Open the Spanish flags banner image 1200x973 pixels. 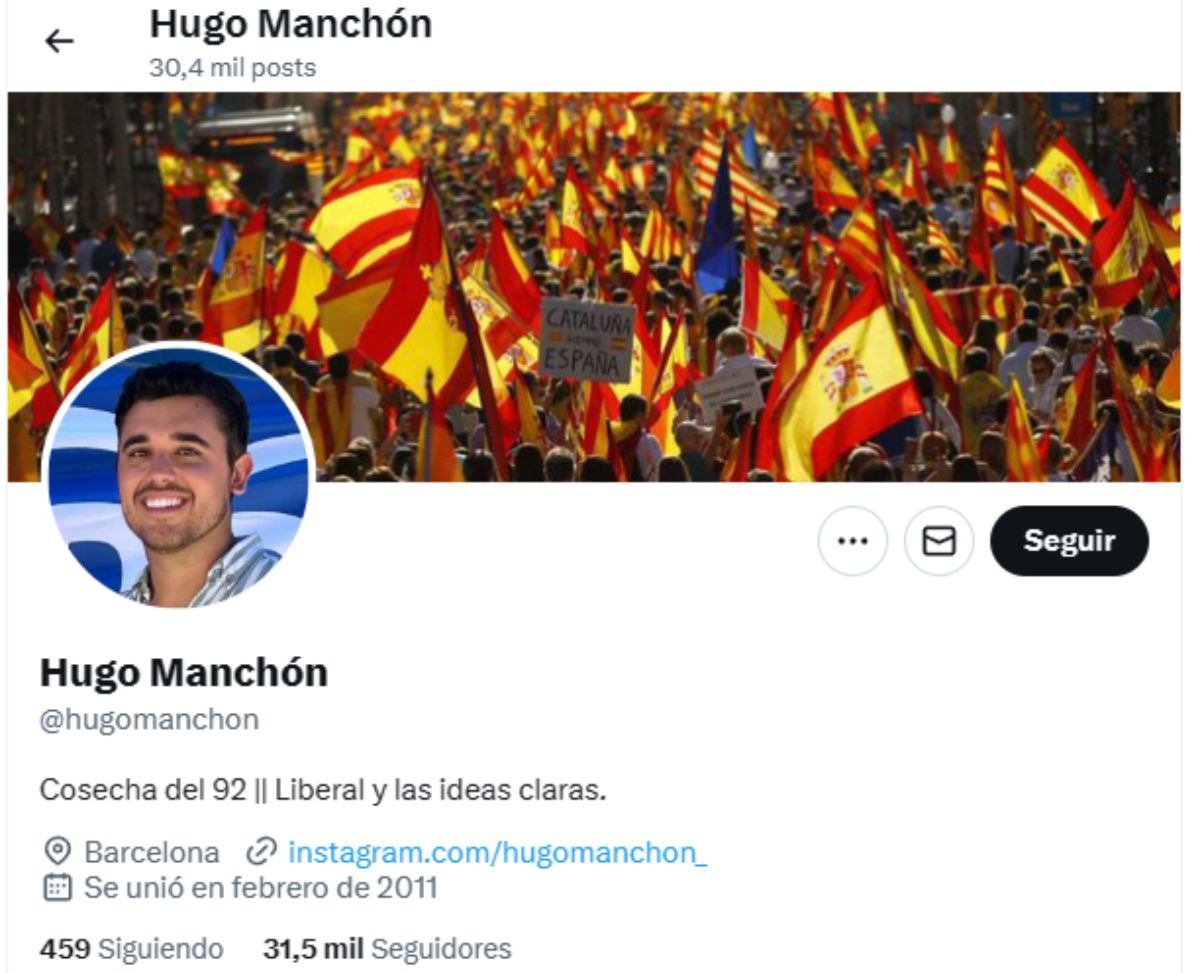594,287
